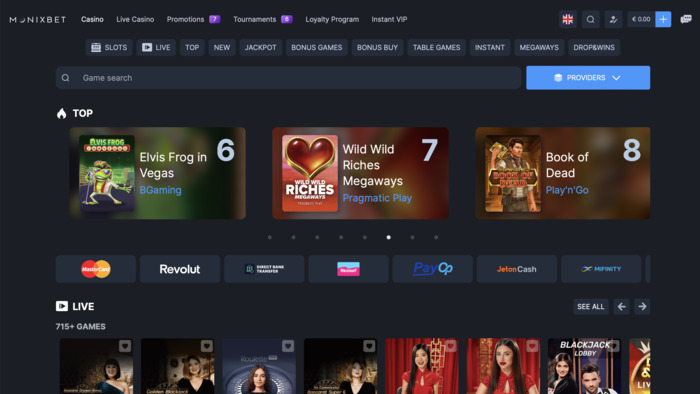This screenshot has height=394, width=700.
Task: Click the header search magnifier icon
Action: coord(591,19)
